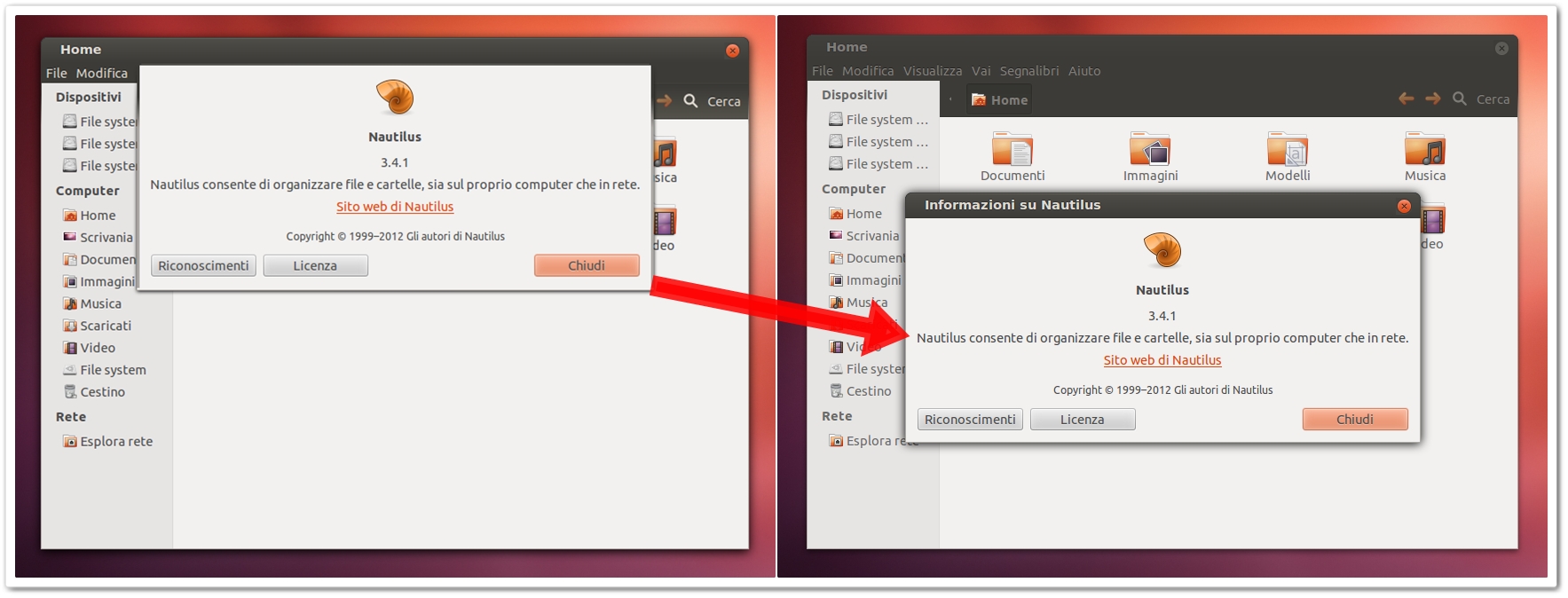Click the Cerca search field in the left screenshot
This screenshot has width=1568, height=598.
(724, 102)
